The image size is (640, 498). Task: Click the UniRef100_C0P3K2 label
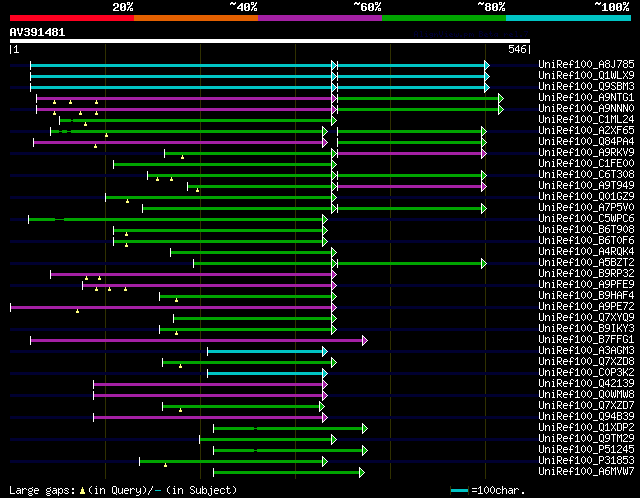[x=586, y=373]
